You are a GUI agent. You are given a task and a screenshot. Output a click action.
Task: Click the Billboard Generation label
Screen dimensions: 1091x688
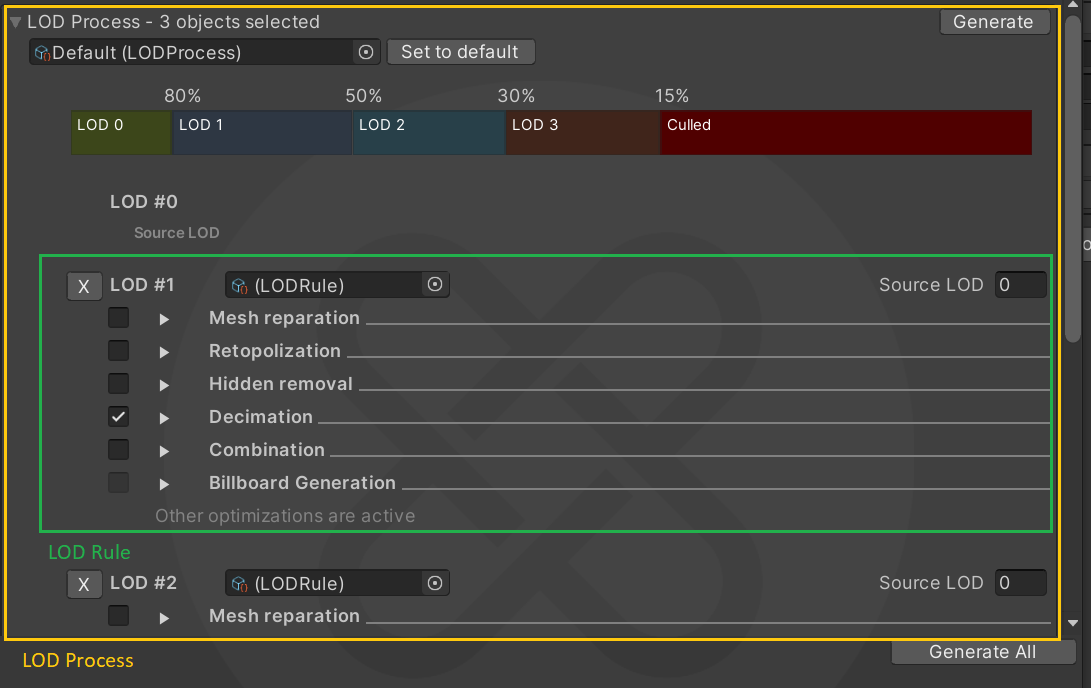point(303,483)
